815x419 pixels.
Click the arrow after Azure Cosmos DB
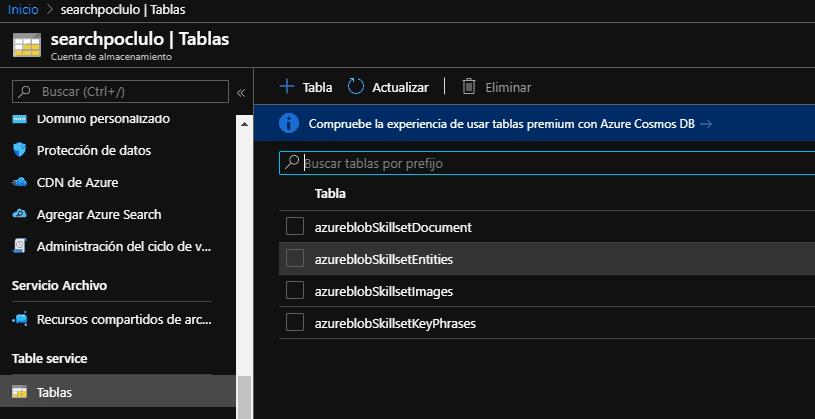[706, 124]
